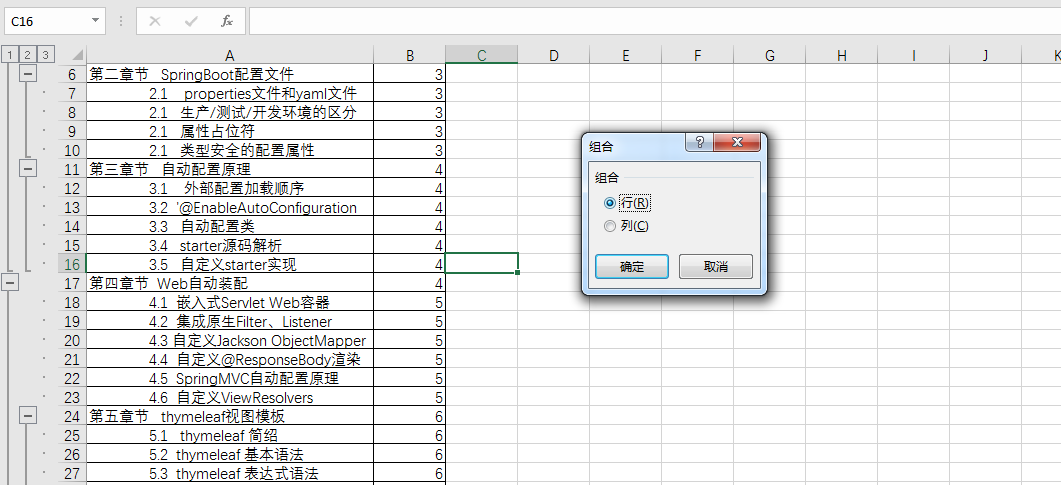Image resolution: width=1061 pixels, height=485 pixels.
Task: Cancel grouping with the 取消 button
Action: [x=716, y=267]
